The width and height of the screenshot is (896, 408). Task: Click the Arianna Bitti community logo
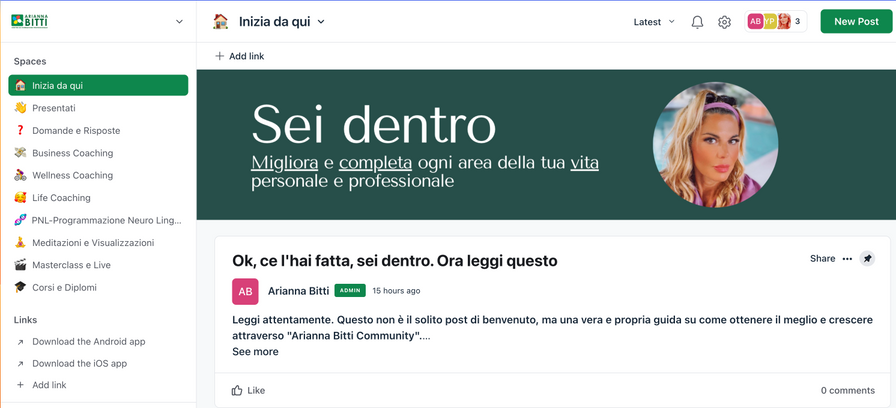point(30,21)
